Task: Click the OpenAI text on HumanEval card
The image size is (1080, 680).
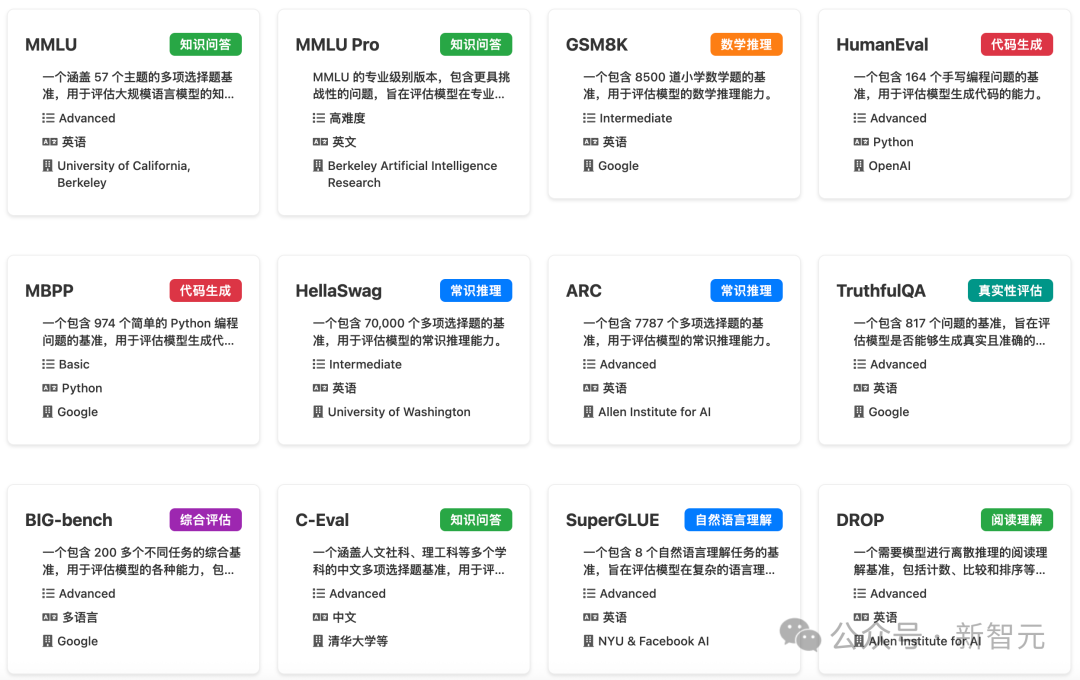Action: tap(889, 166)
